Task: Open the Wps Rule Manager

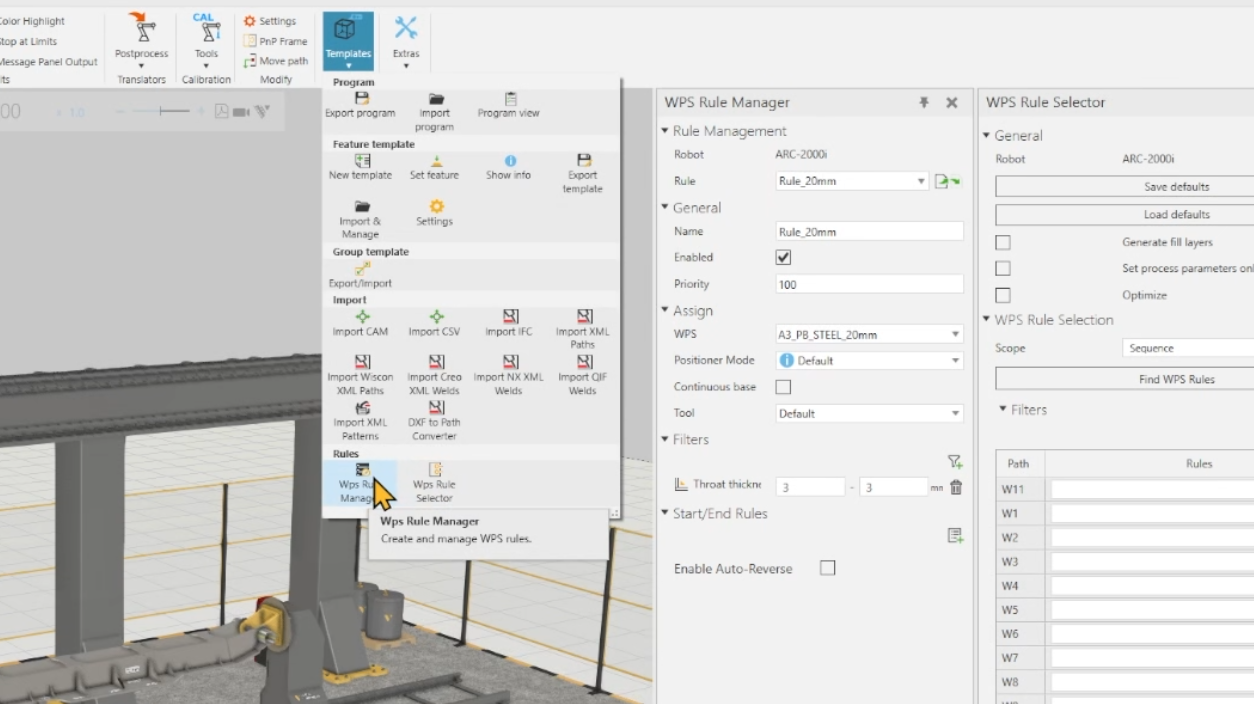Action: [x=360, y=482]
